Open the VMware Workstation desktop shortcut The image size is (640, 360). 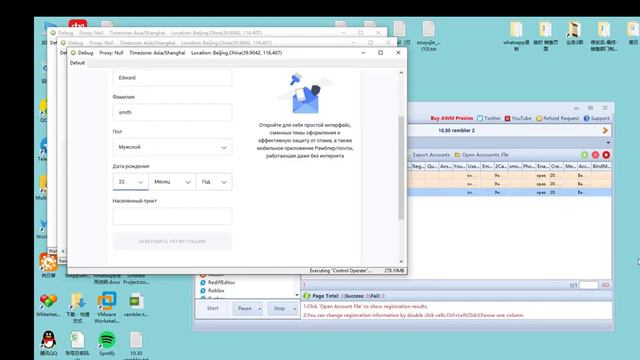click(107, 307)
